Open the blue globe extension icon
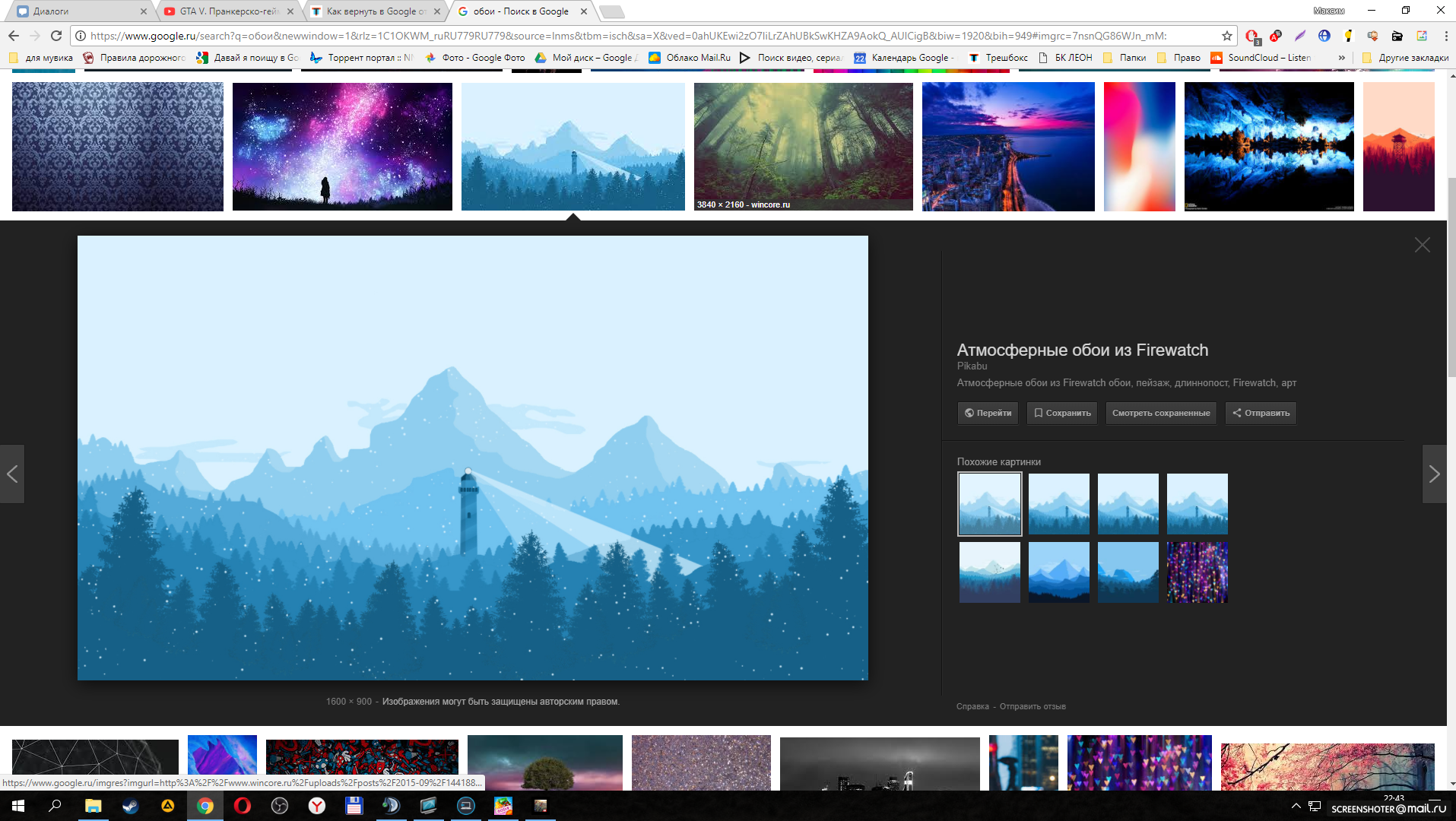Image resolution: width=1456 pixels, height=821 pixels. [x=1324, y=36]
